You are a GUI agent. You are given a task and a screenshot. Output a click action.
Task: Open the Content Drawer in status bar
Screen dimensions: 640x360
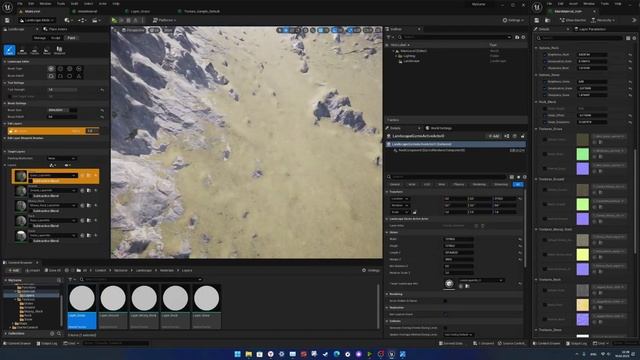coord(17,343)
